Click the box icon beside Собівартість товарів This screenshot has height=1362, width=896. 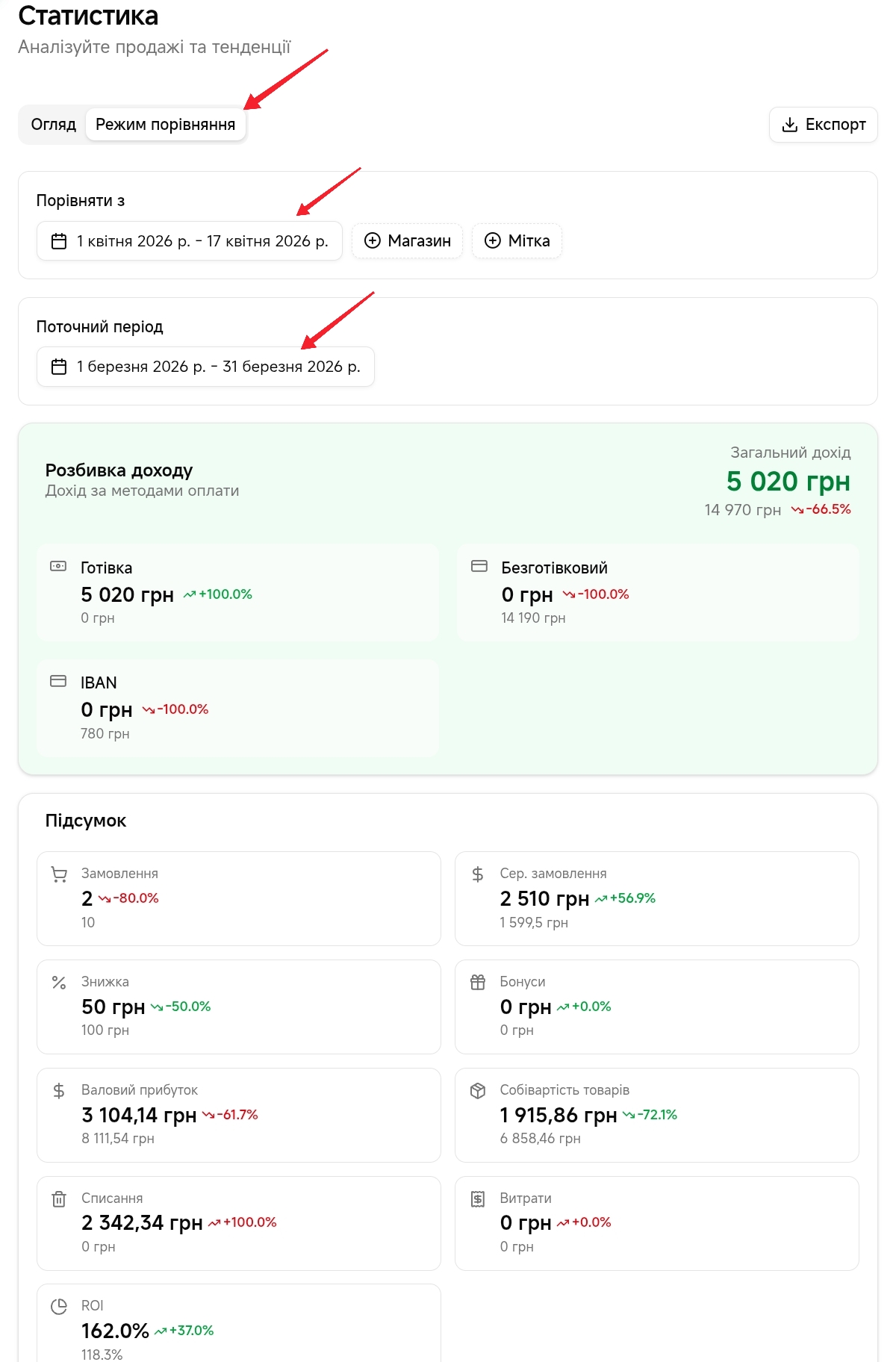478,1091
